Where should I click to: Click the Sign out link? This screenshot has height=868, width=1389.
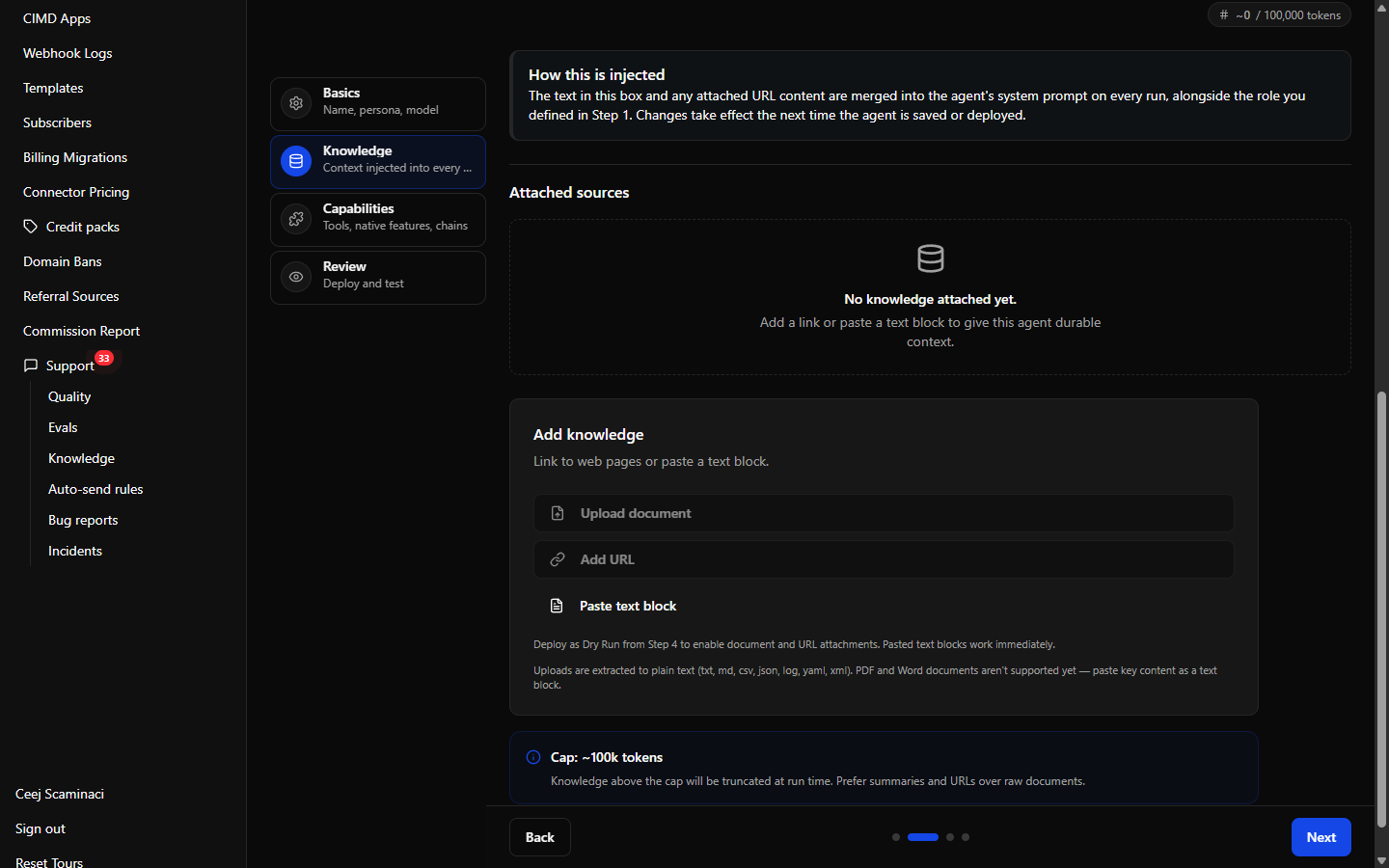[x=41, y=828]
